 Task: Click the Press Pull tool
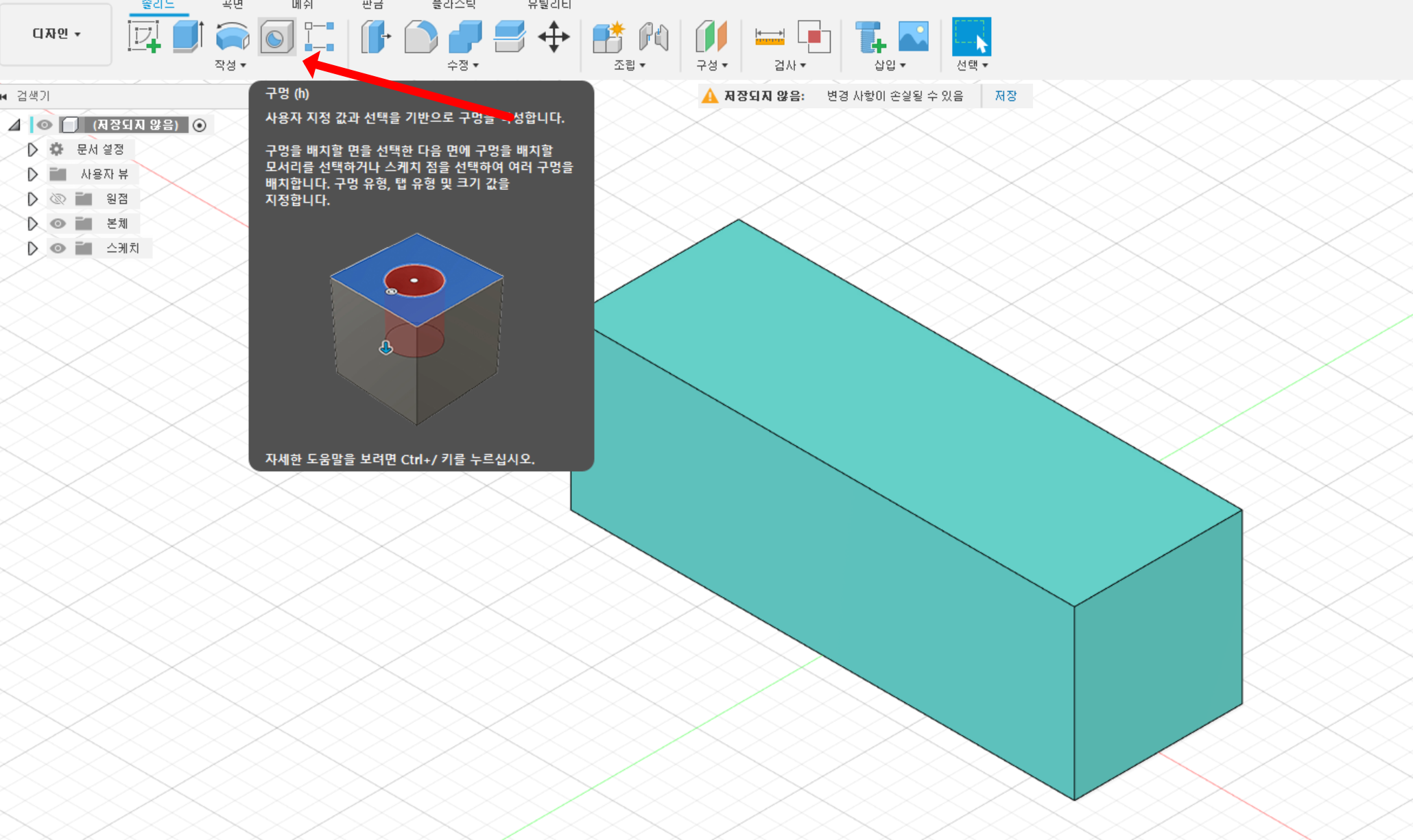pos(376,36)
